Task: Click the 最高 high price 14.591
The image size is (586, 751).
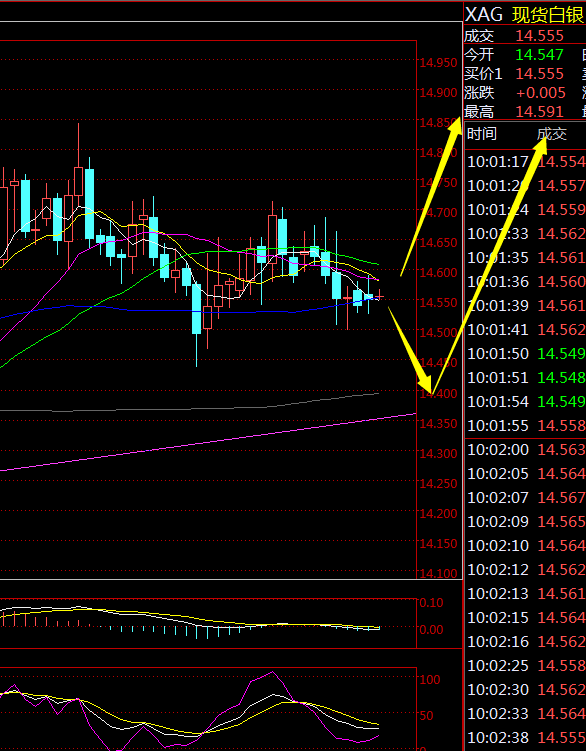Action: click(x=540, y=112)
